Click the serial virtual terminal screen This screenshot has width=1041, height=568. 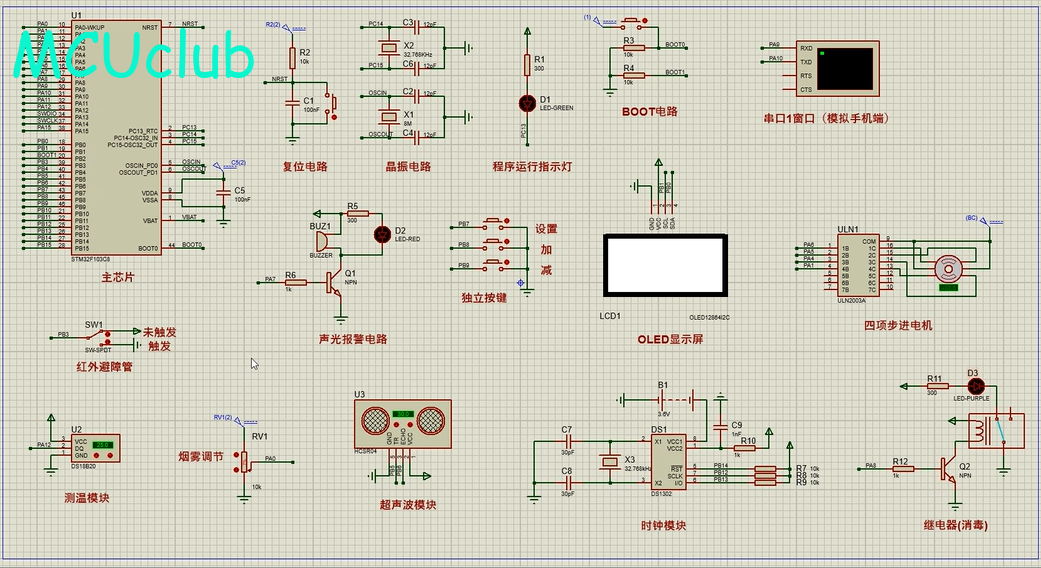pos(844,68)
